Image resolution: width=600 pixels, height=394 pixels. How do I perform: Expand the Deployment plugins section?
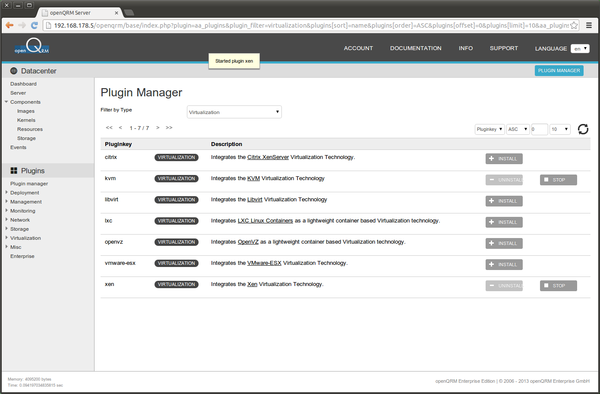(6, 192)
